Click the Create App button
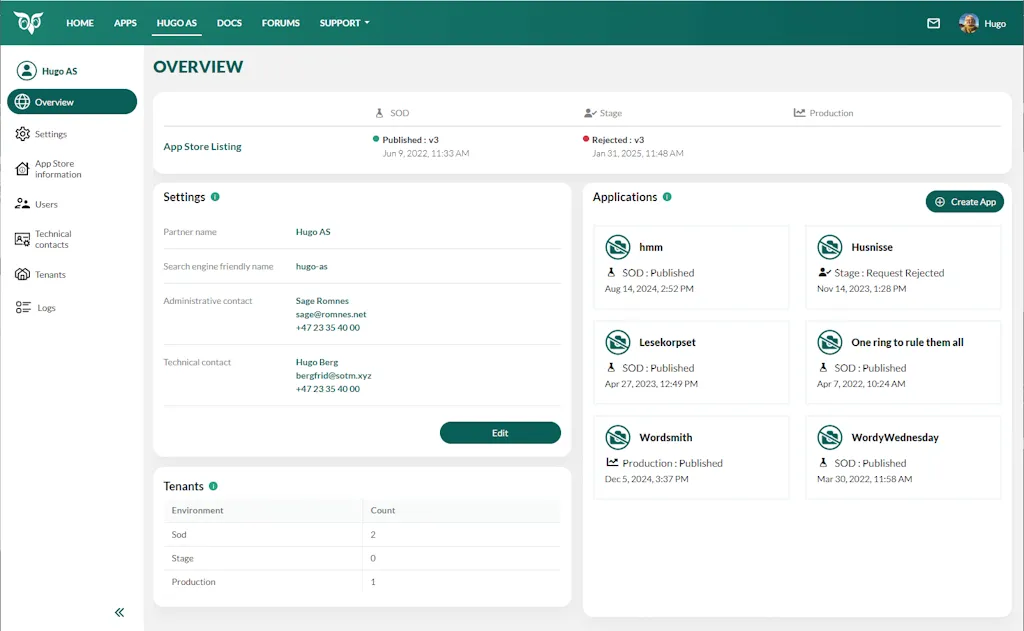The height and width of the screenshot is (631, 1024). (x=964, y=202)
